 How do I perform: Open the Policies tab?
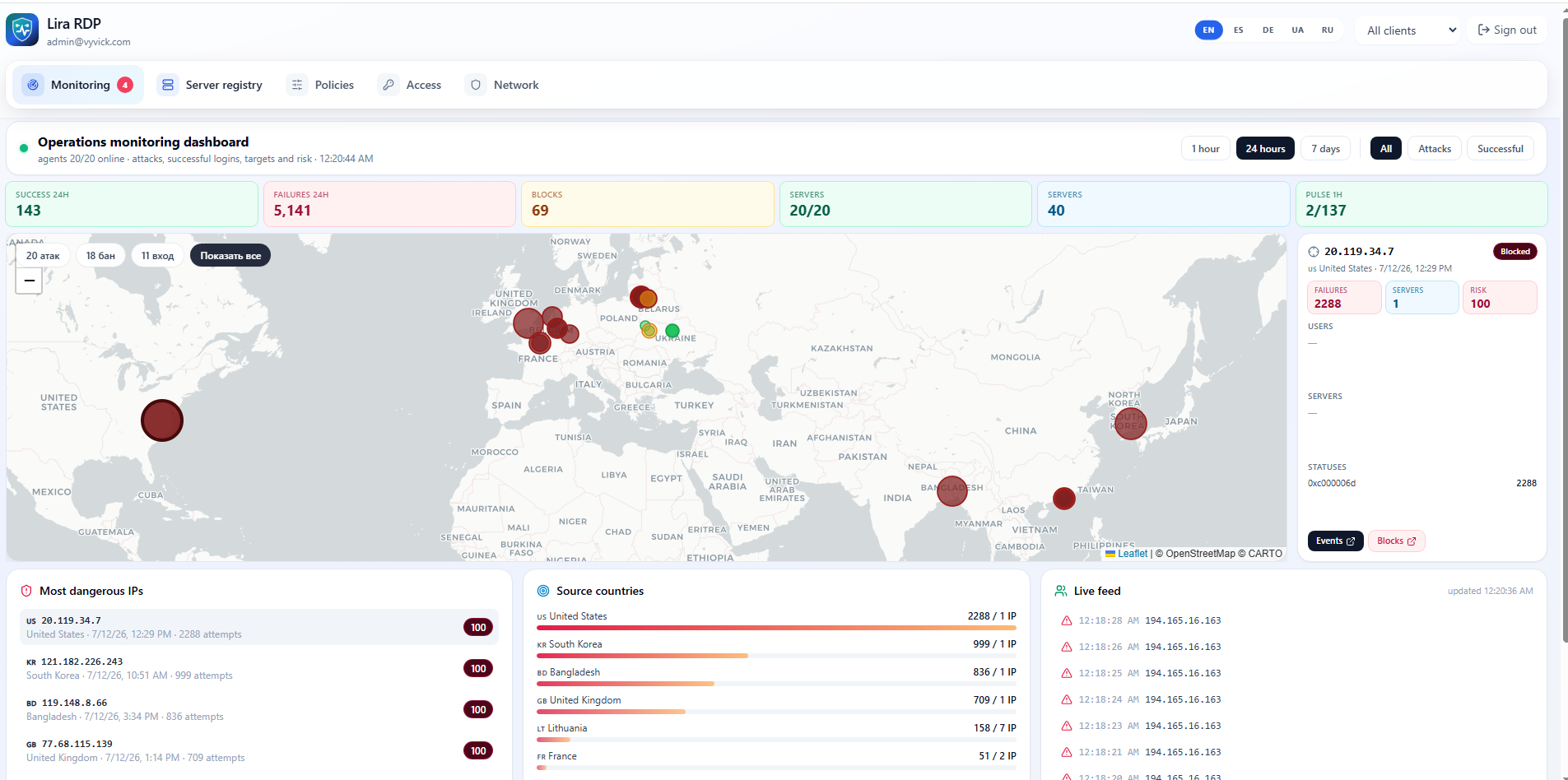pos(321,85)
